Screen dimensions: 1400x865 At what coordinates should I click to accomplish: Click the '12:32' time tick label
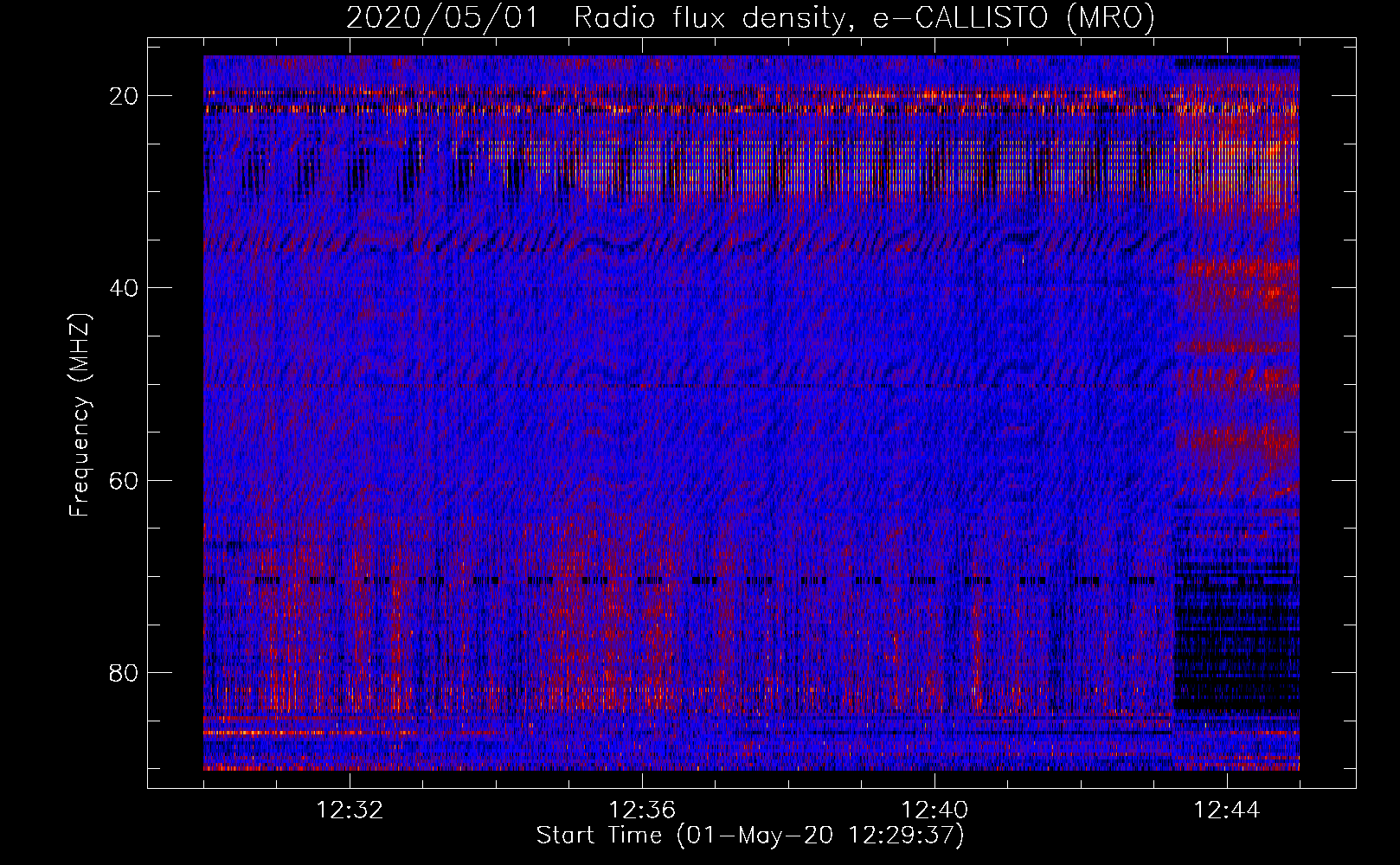point(350,811)
